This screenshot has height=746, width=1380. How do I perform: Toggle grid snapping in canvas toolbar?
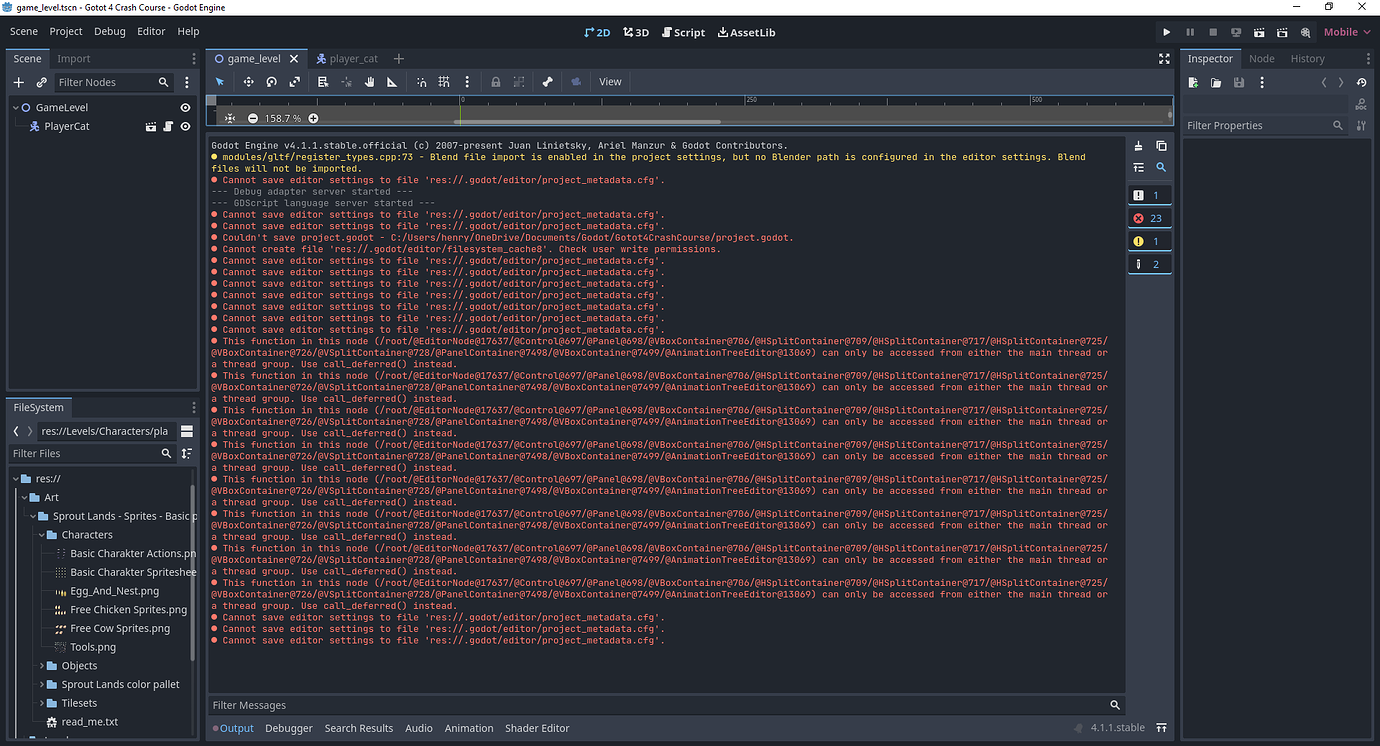click(x=444, y=82)
